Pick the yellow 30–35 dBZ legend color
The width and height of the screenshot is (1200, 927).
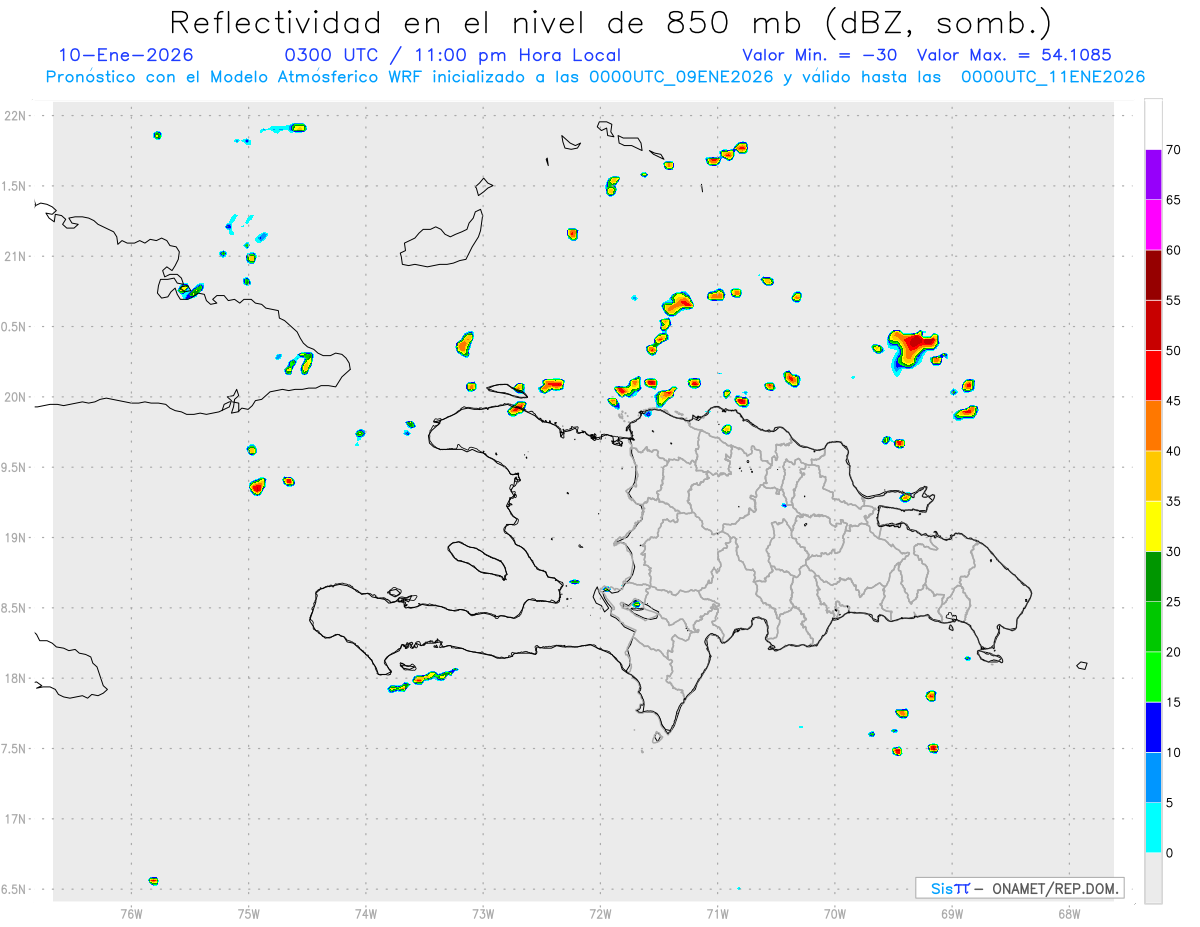pyautogui.click(x=1153, y=526)
